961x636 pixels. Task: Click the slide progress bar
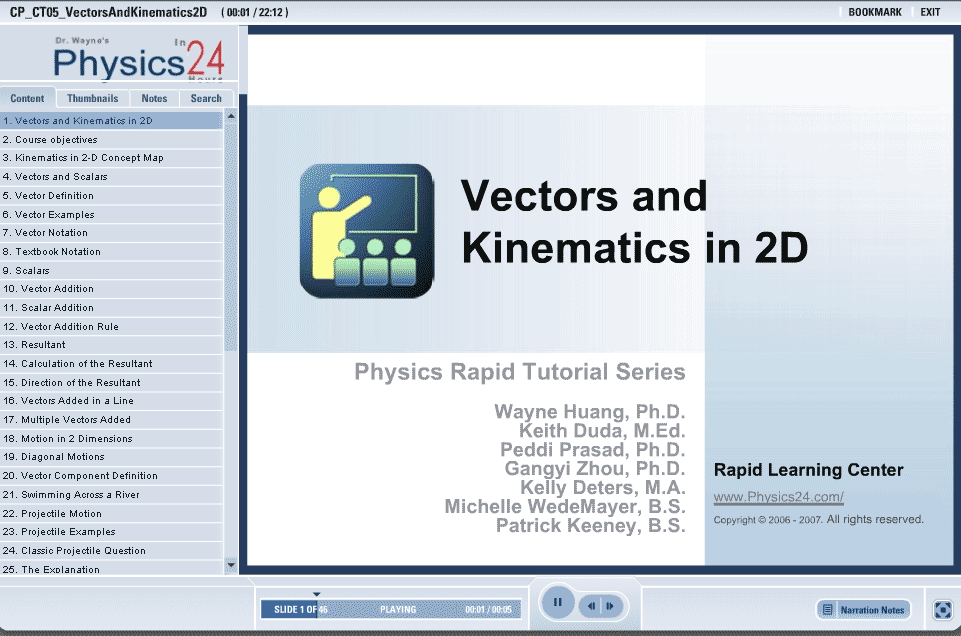pyautogui.click(x=390, y=609)
